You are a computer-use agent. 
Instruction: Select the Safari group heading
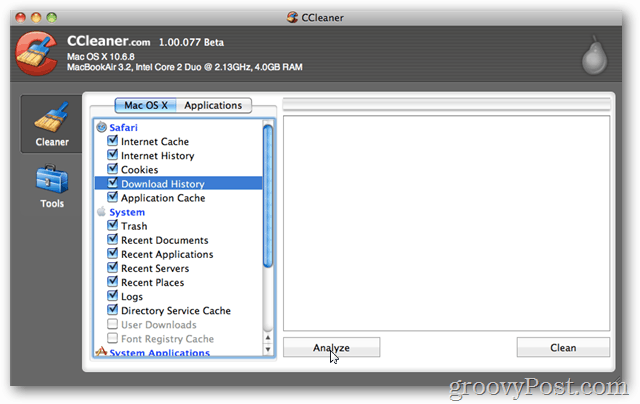click(123, 128)
